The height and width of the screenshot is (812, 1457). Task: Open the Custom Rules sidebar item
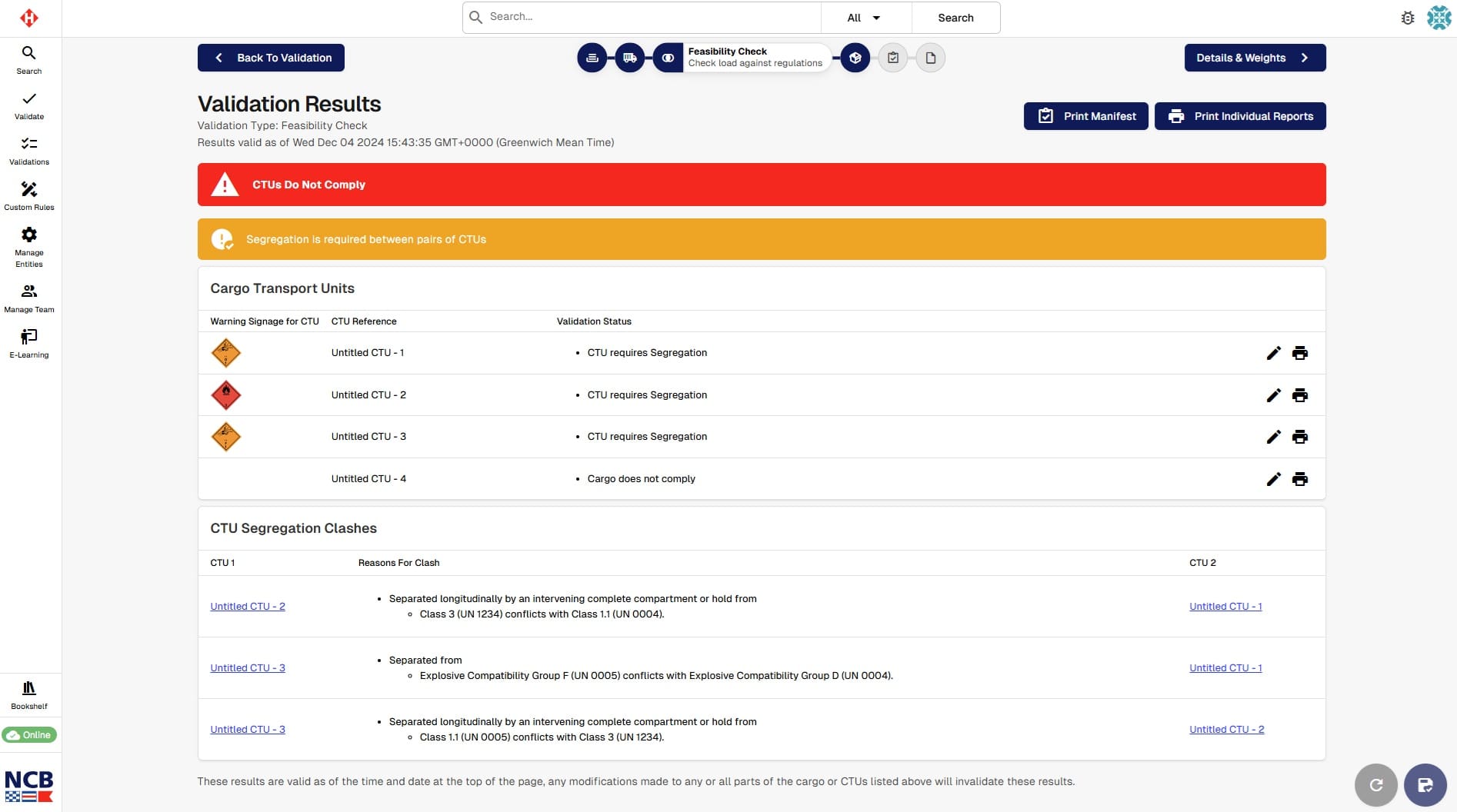(29, 195)
